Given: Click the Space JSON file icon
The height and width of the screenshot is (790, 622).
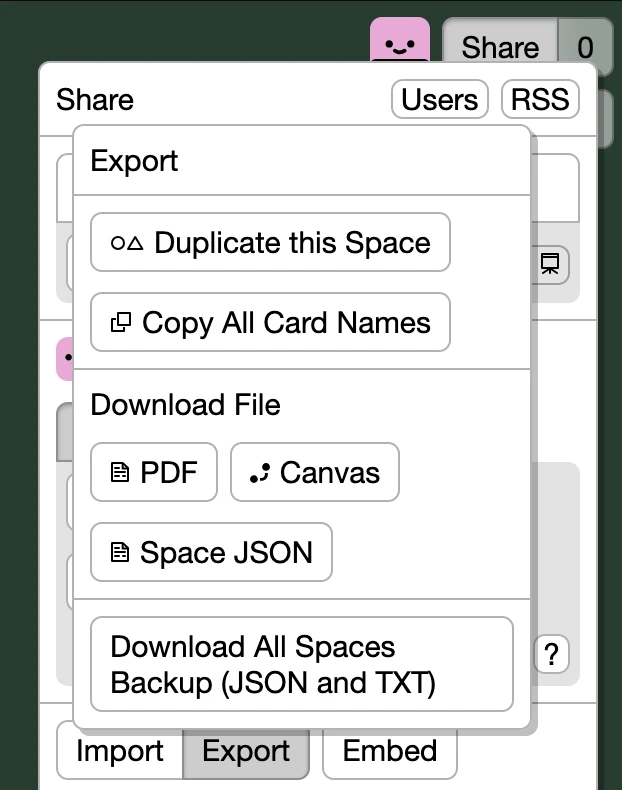Looking at the screenshot, I should tap(120, 552).
